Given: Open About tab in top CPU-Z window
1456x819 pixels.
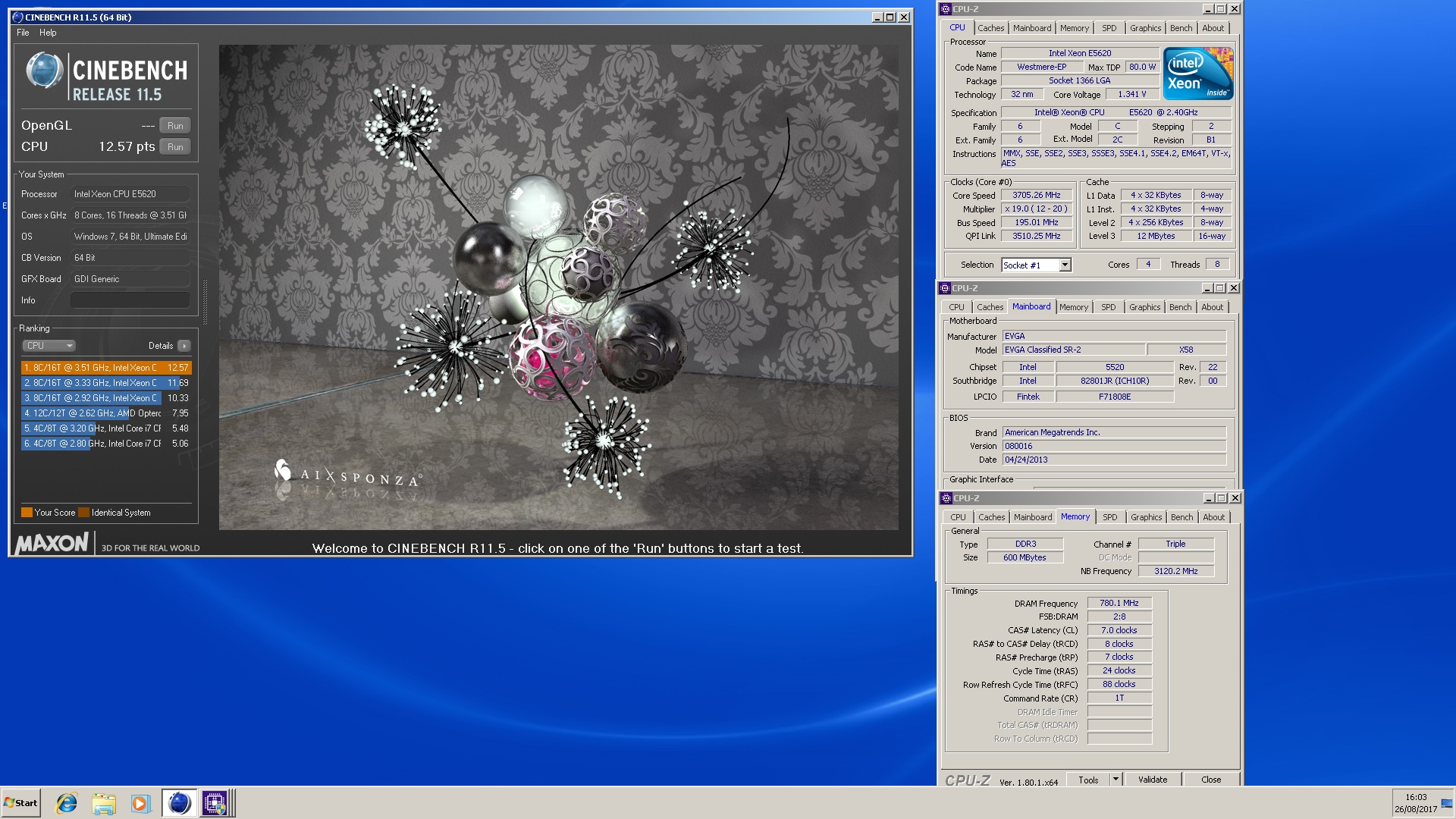Looking at the screenshot, I should click(x=1213, y=28).
